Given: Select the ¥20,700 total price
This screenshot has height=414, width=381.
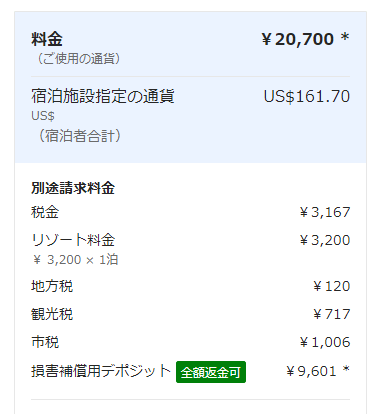Looking at the screenshot, I should tap(298, 39).
